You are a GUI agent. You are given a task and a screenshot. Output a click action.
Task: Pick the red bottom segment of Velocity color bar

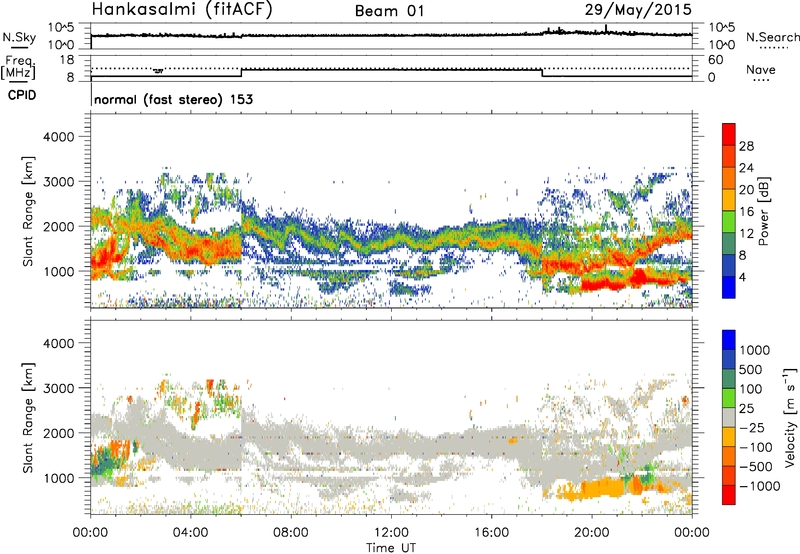729,495
